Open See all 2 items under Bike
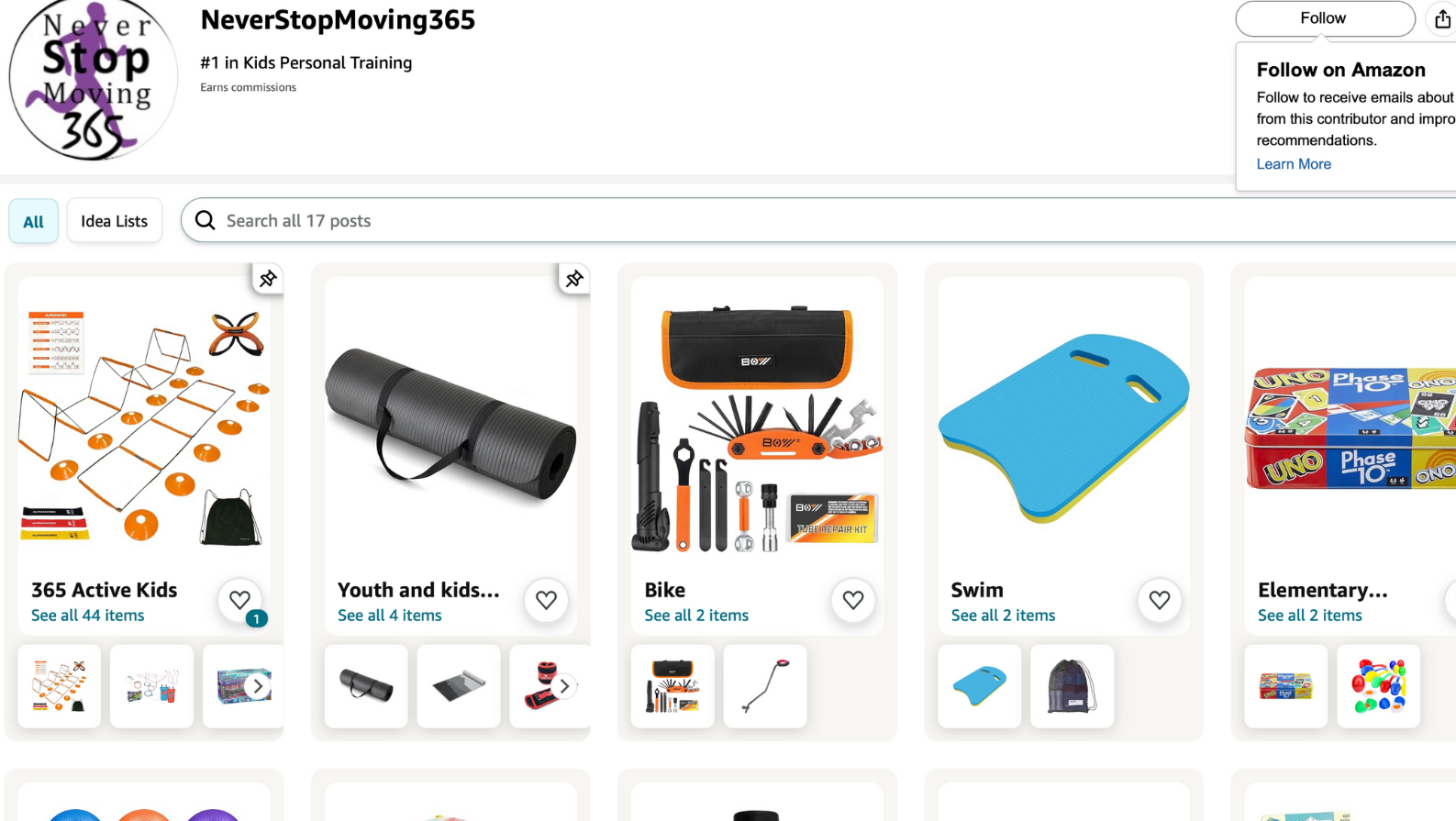The width and height of the screenshot is (1456, 821). [696, 616]
